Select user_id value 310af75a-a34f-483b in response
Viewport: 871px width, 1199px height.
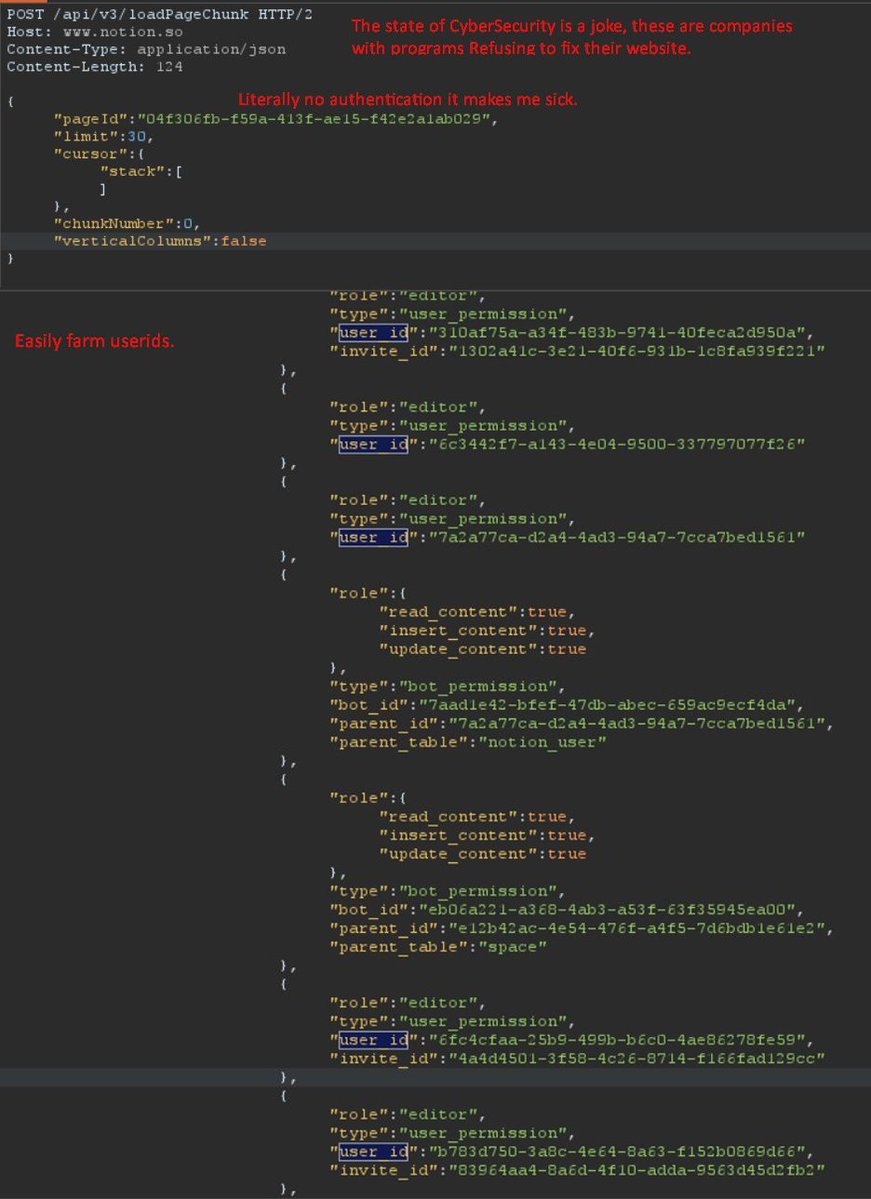tap(616, 333)
